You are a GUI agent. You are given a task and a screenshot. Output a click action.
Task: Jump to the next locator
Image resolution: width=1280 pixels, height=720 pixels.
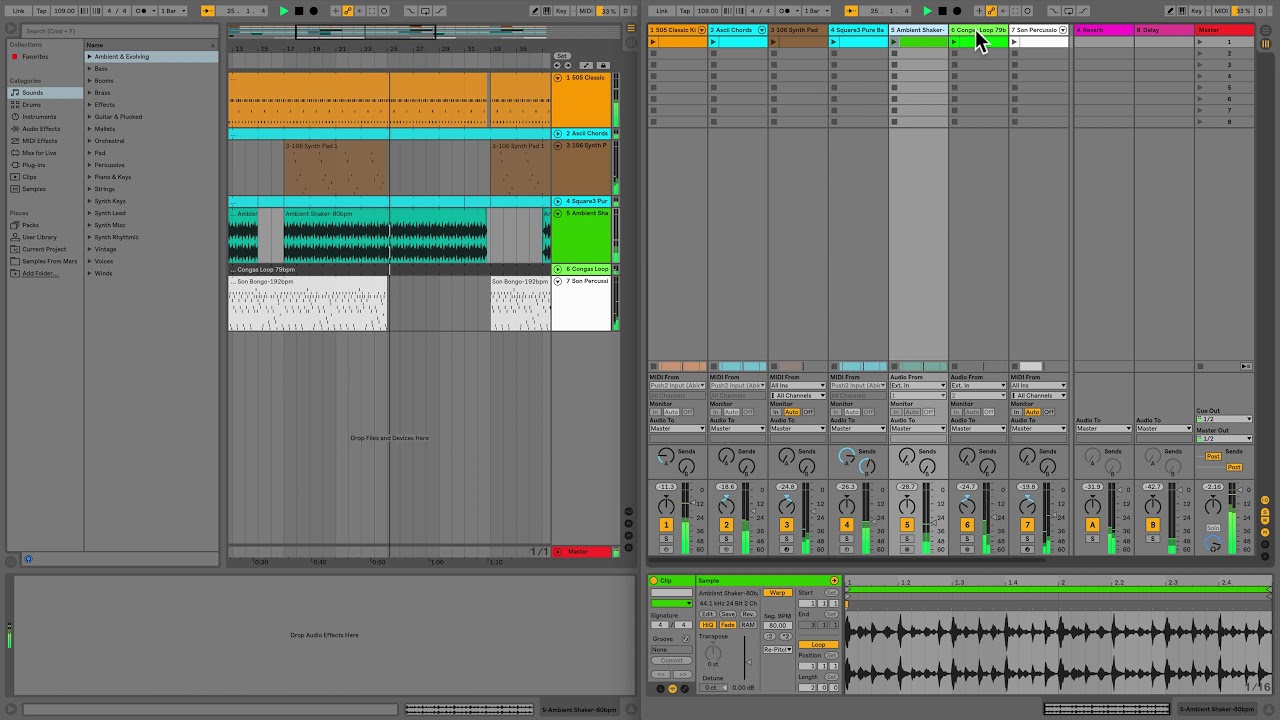pos(567,66)
